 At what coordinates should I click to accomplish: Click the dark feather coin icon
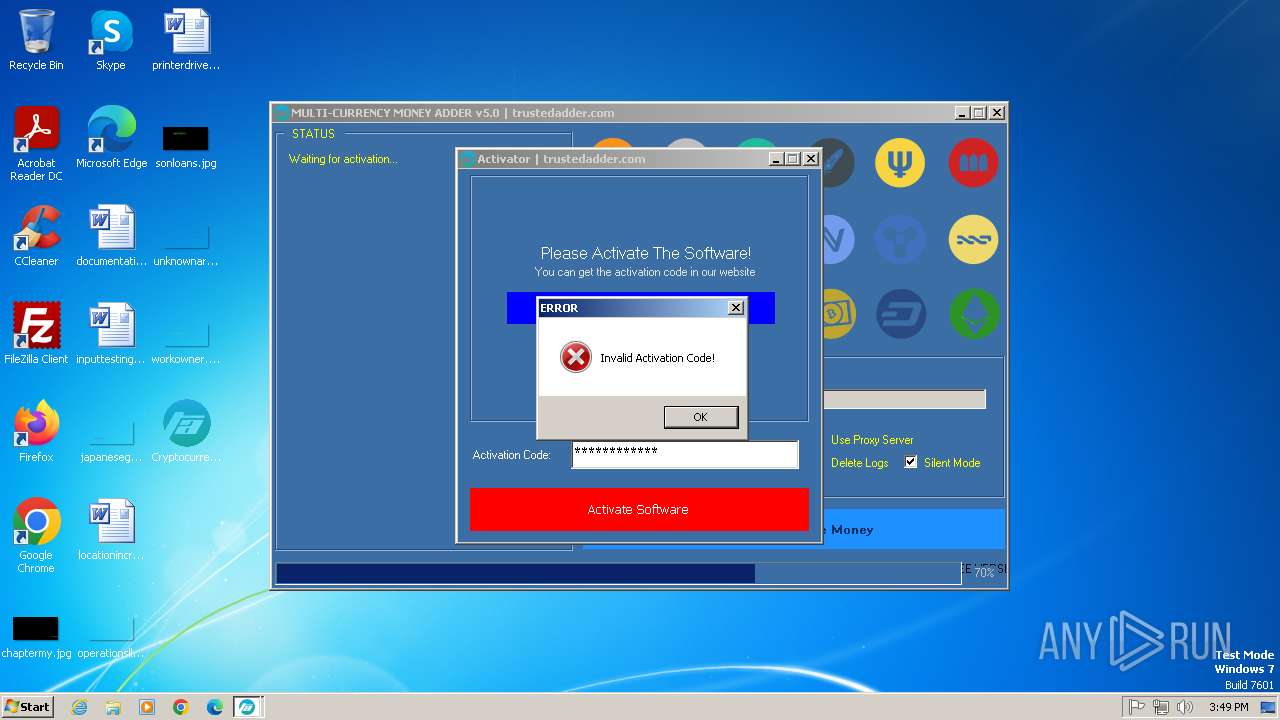pos(837,163)
